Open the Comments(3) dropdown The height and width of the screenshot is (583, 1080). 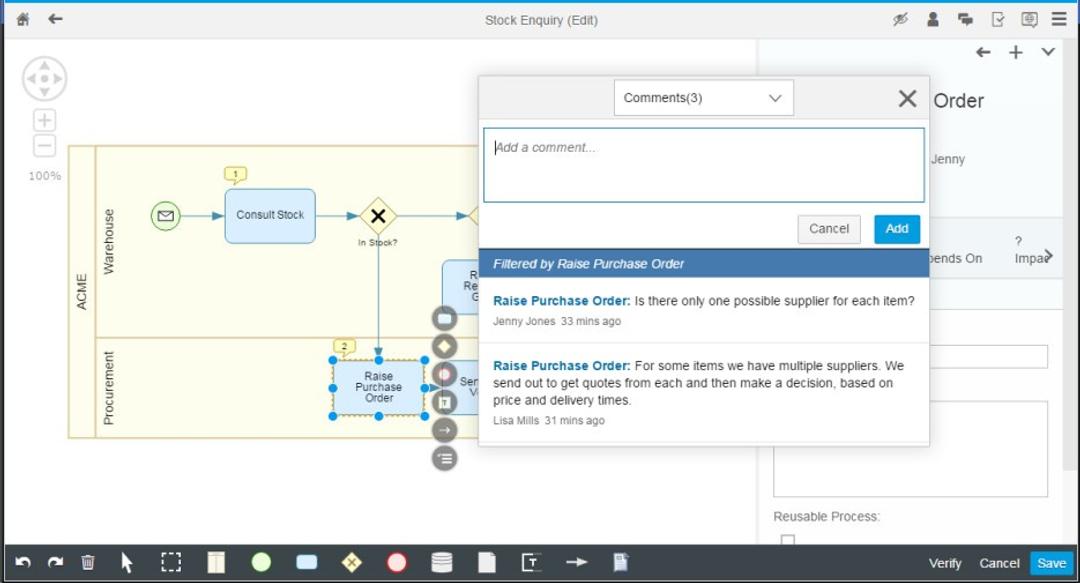pos(703,97)
